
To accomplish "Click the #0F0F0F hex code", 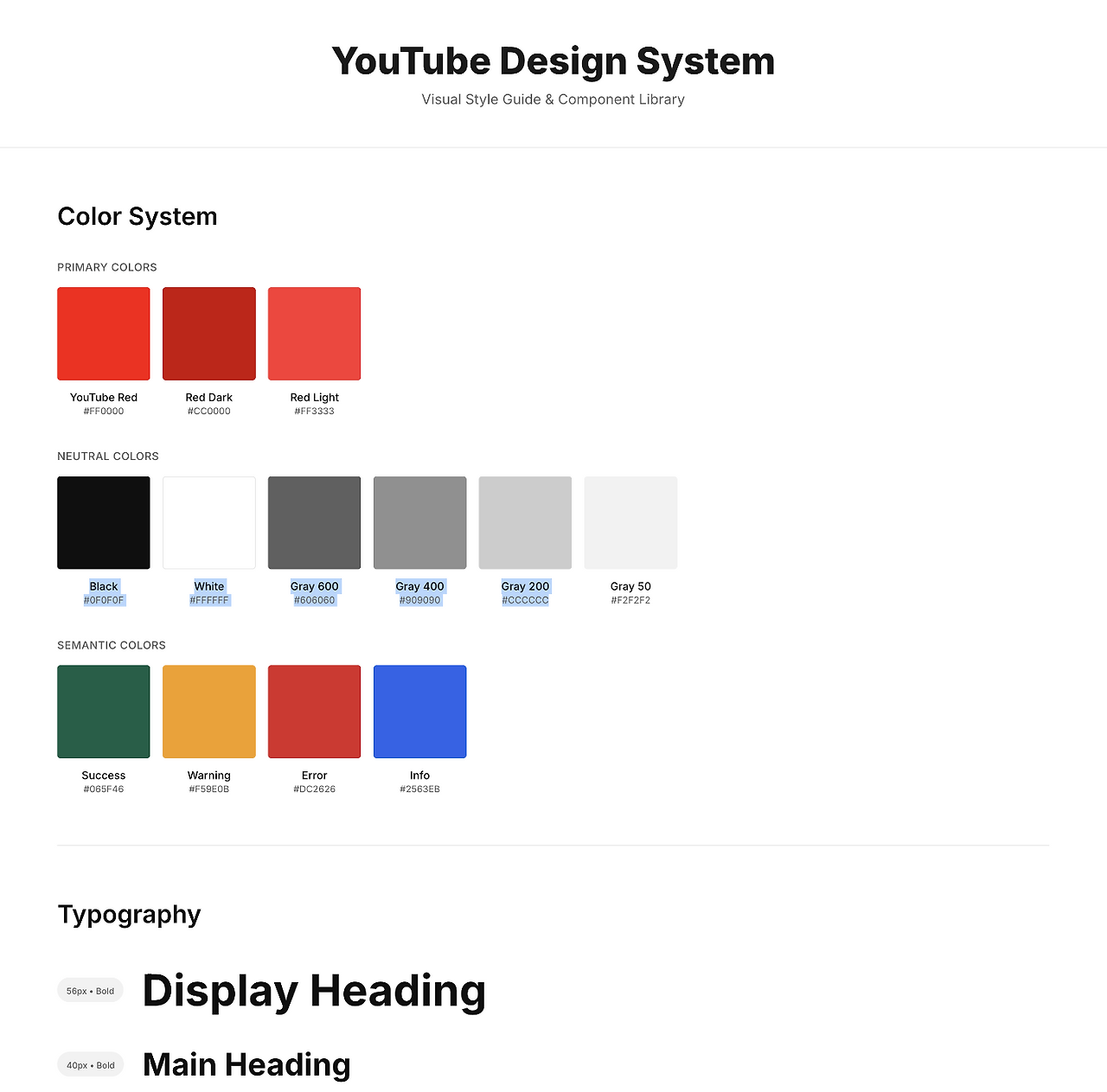I will (x=104, y=600).
